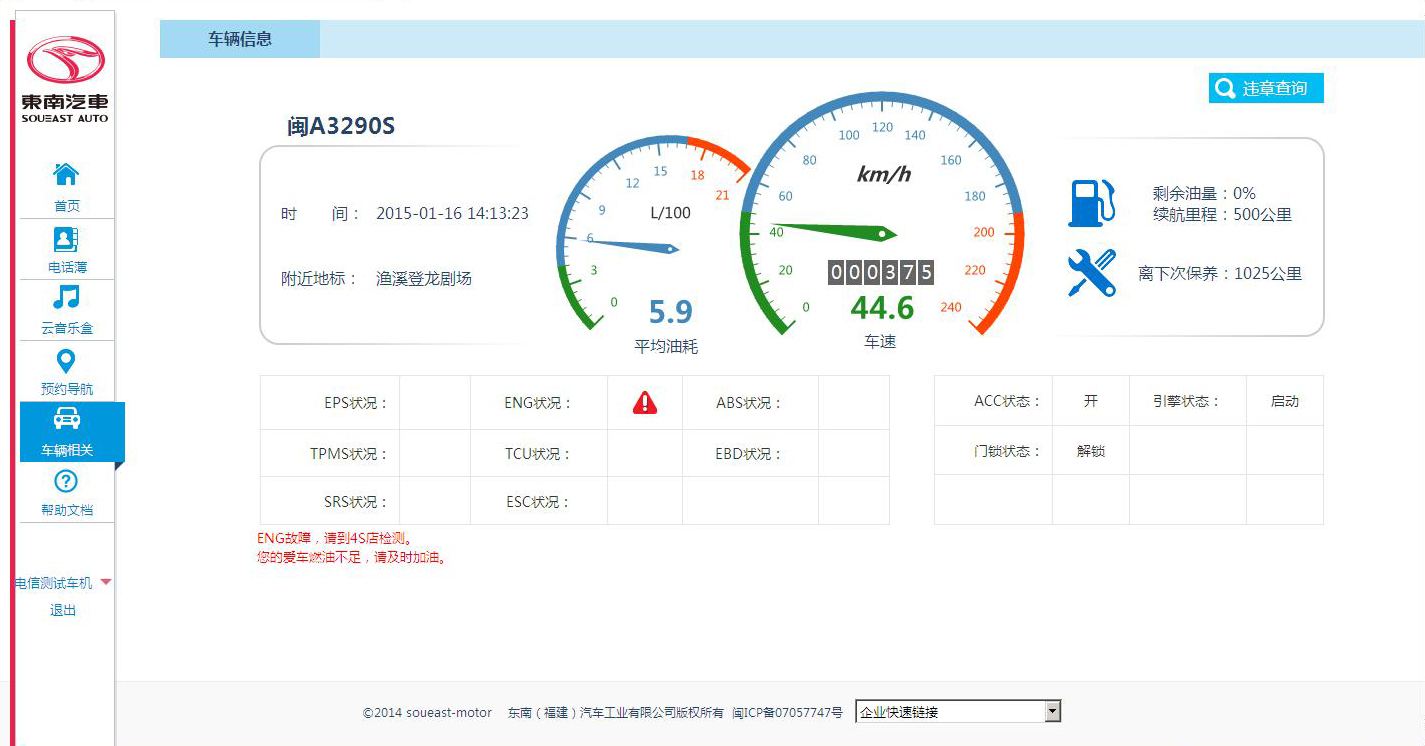Image resolution: width=1425 pixels, height=746 pixels.
Task: Click the license plate 闽A3290S heading
Action: point(341,126)
